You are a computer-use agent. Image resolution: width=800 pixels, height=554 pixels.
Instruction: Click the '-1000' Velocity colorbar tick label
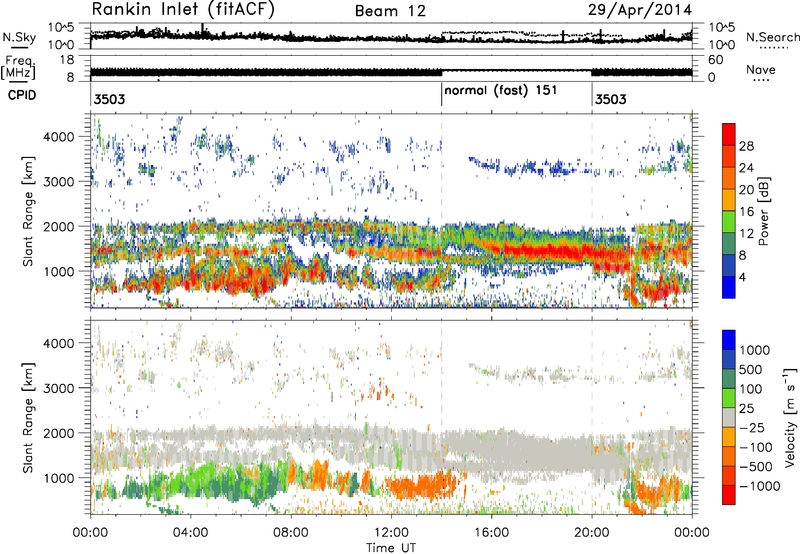tap(760, 486)
